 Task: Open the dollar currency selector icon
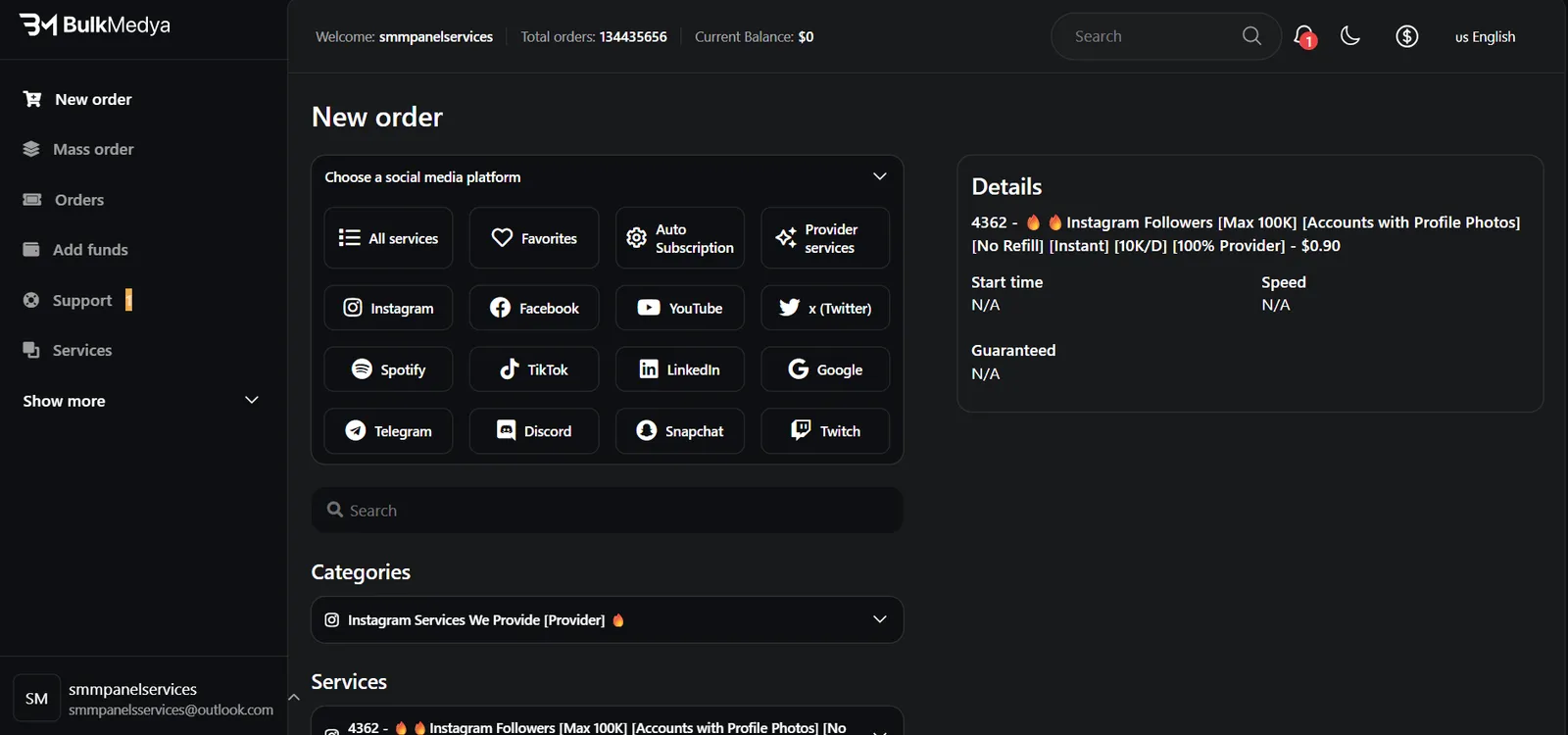[x=1407, y=36]
